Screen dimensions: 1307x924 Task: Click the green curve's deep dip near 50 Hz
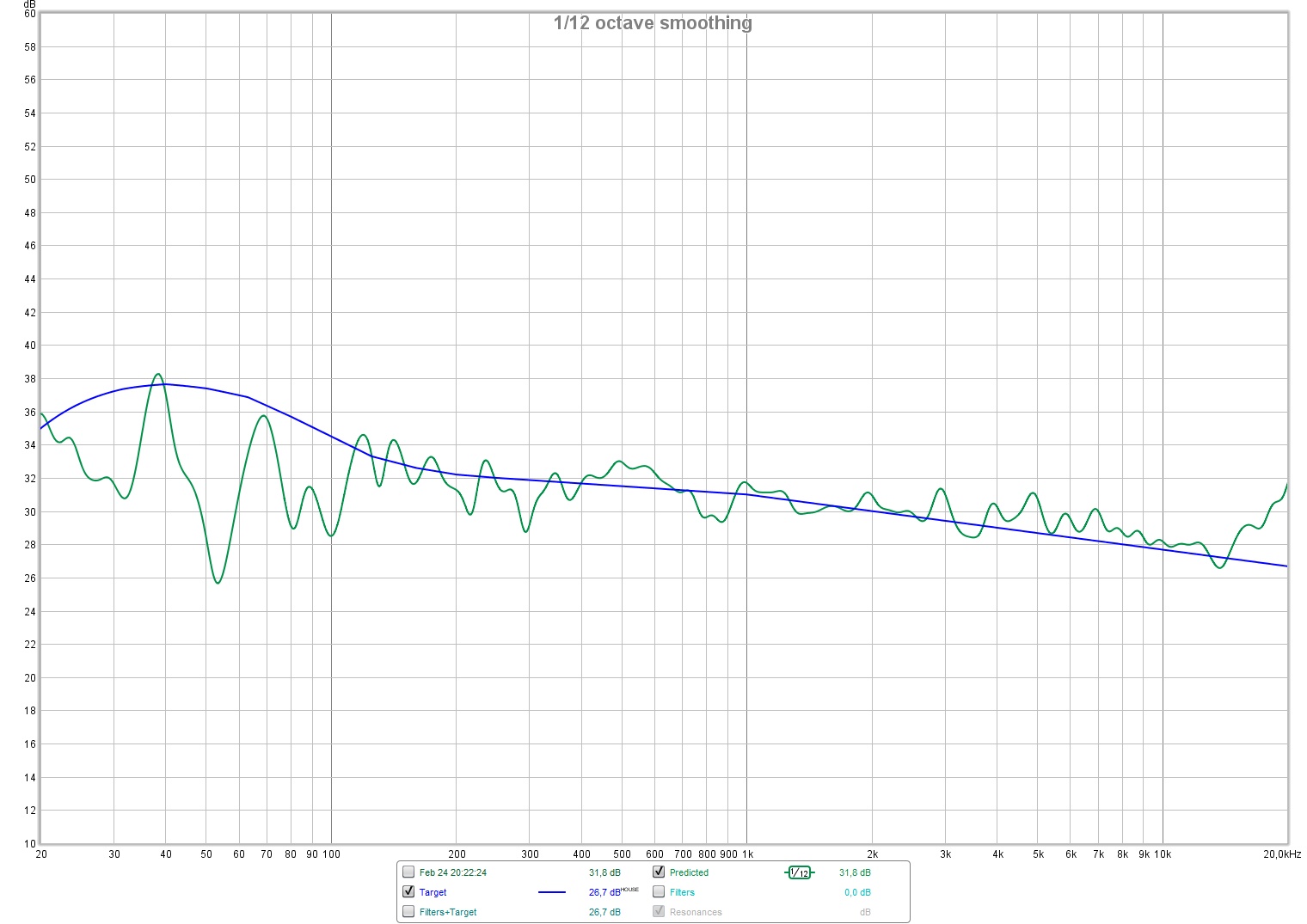point(218,583)
